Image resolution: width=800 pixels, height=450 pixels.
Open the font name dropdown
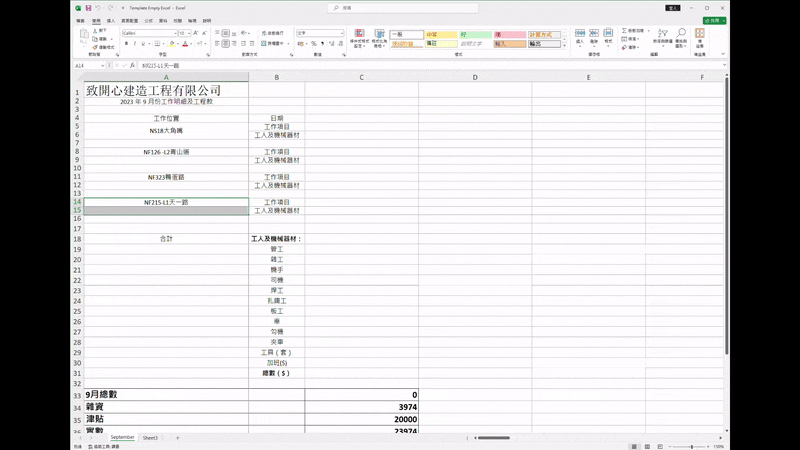(x=176, y=33)
